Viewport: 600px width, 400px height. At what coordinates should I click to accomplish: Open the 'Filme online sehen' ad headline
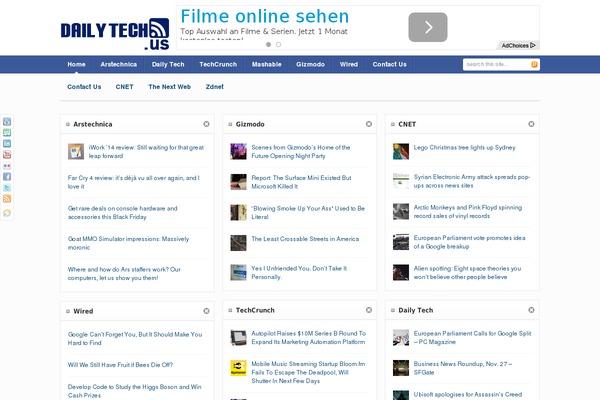(x=265, y=16)
